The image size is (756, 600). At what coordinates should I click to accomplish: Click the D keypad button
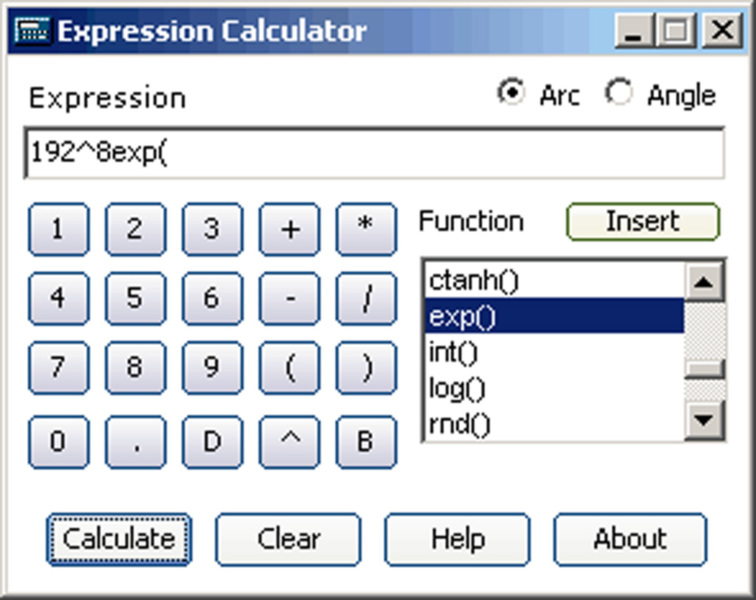213,441
